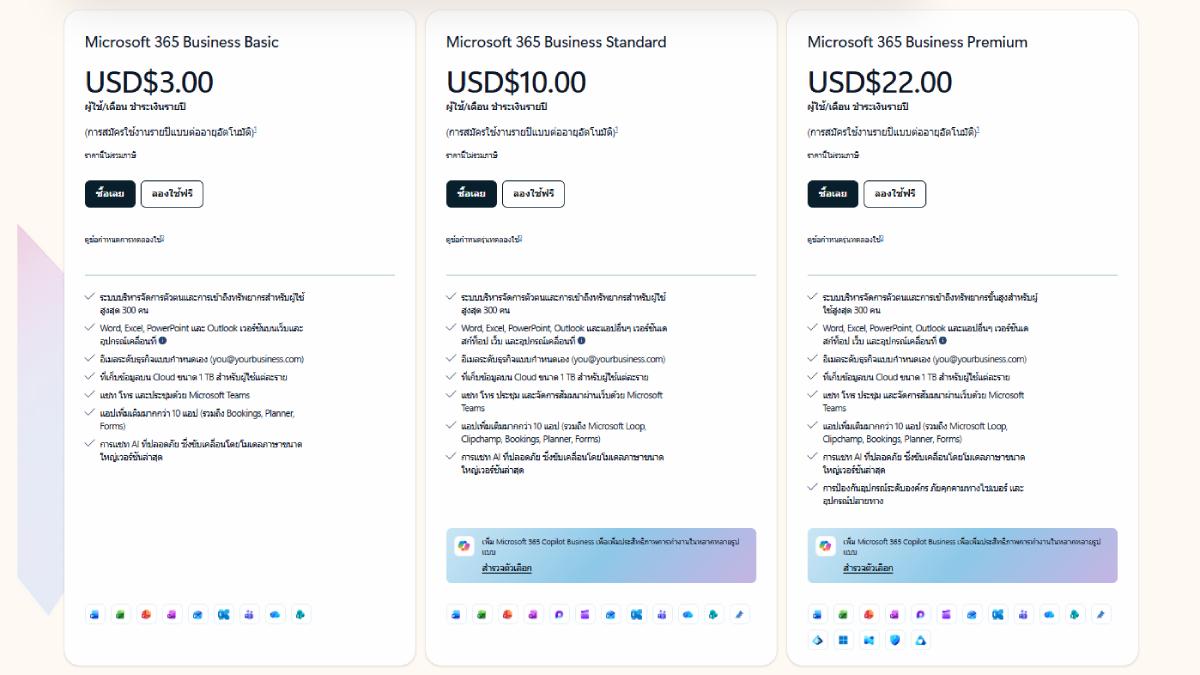Click the Entra ID icon in Business Premium card
Image resolution: width=1200 pixels, height=675 pixels.
coord(818,640)
